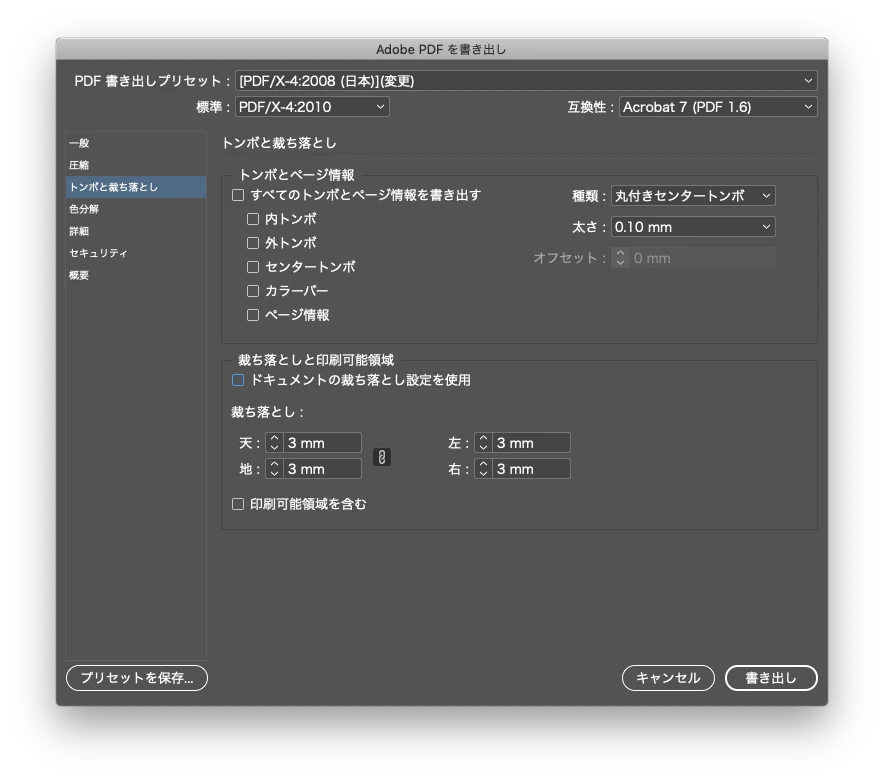Tick the カラーバー checkbox
Screen dimensions: 884x780
(x=253, y=291)
